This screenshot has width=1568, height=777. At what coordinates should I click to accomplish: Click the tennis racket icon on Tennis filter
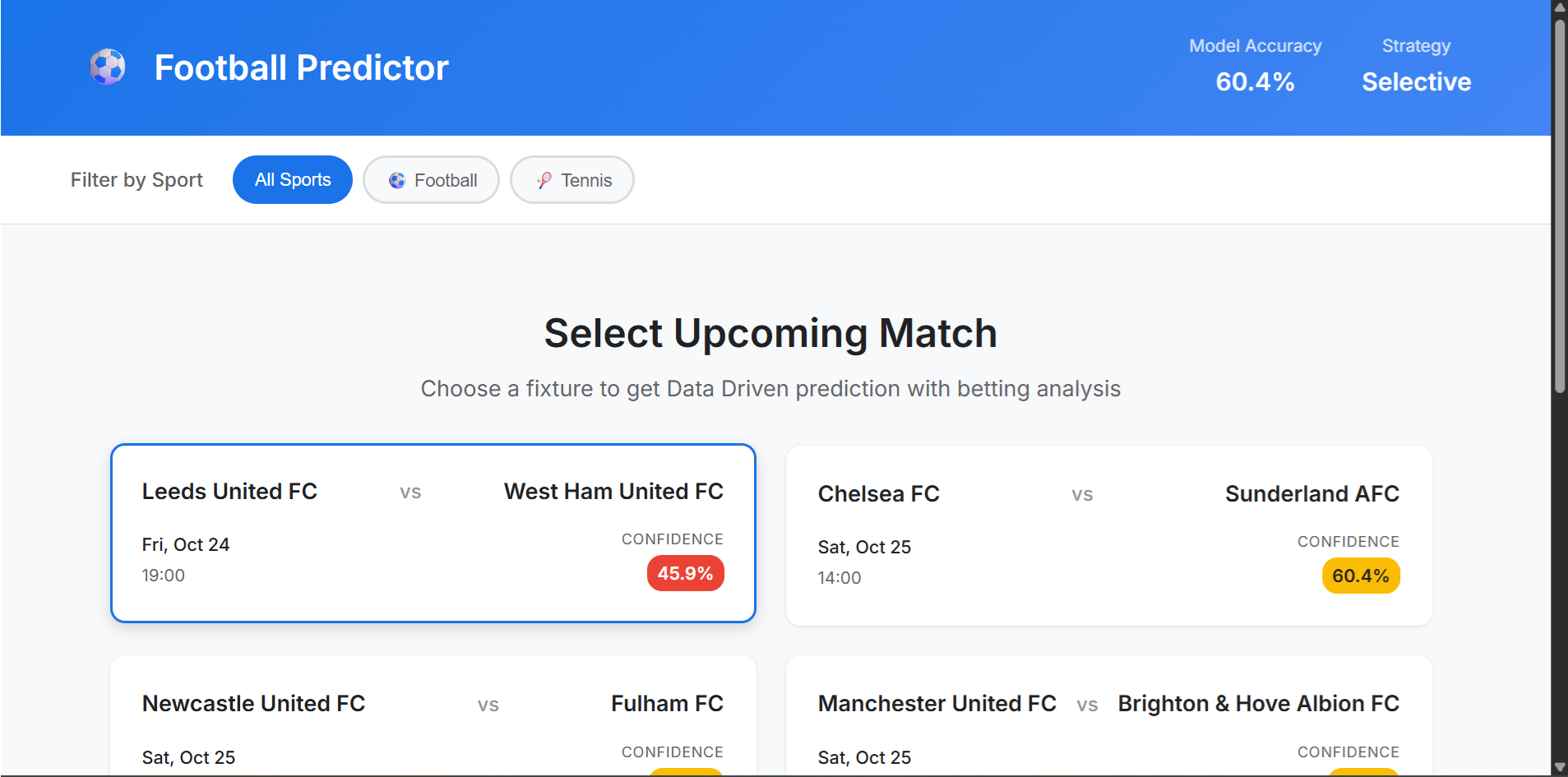coord(543,179)
